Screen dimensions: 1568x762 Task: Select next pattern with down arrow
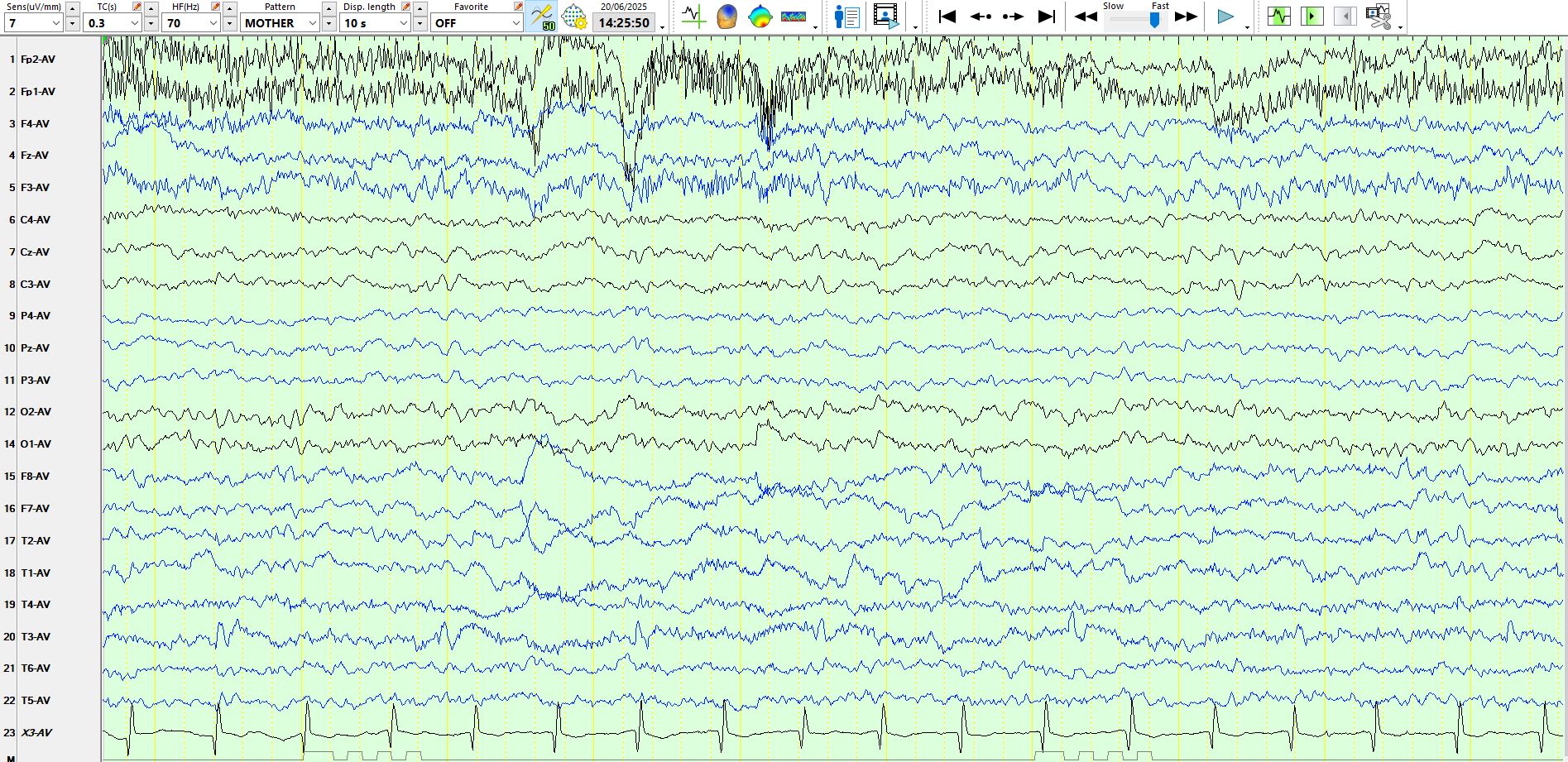[x=328, y=24]
